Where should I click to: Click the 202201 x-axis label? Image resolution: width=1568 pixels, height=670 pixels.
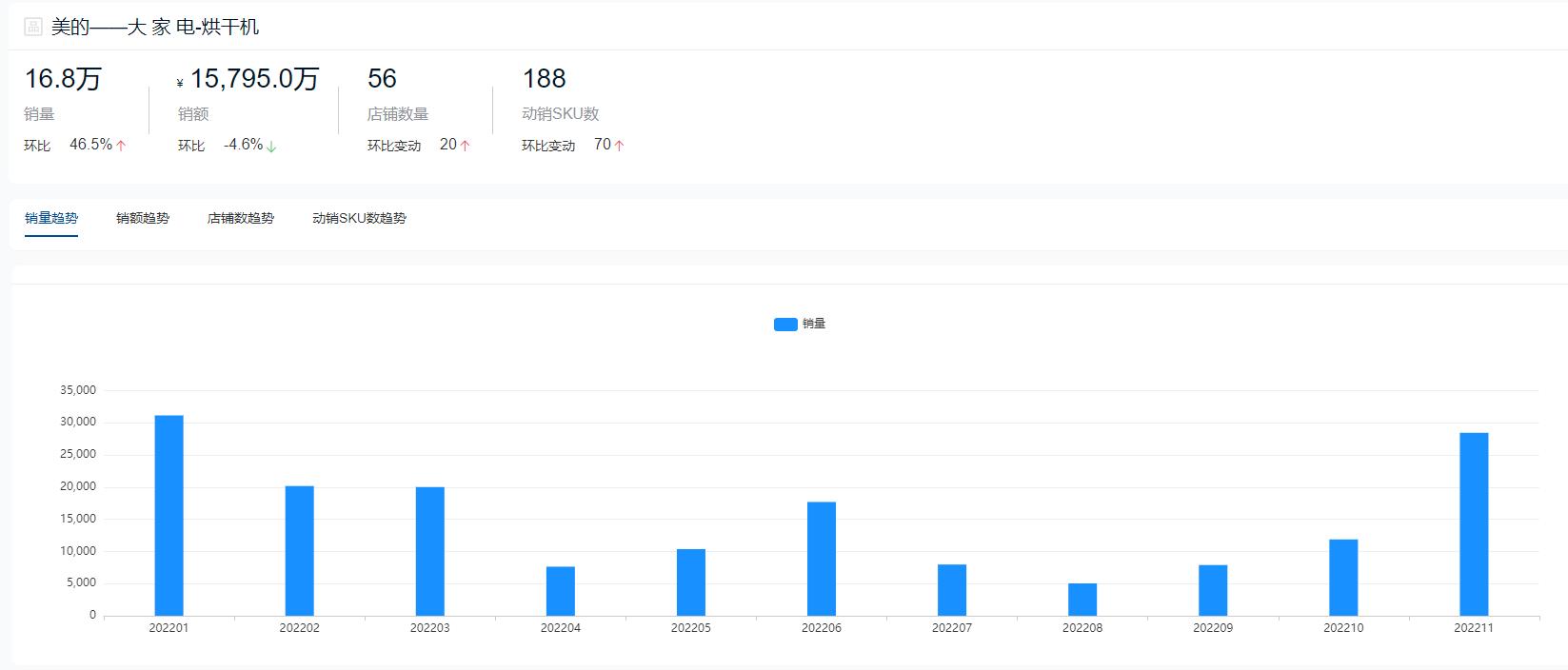point(169,628)
